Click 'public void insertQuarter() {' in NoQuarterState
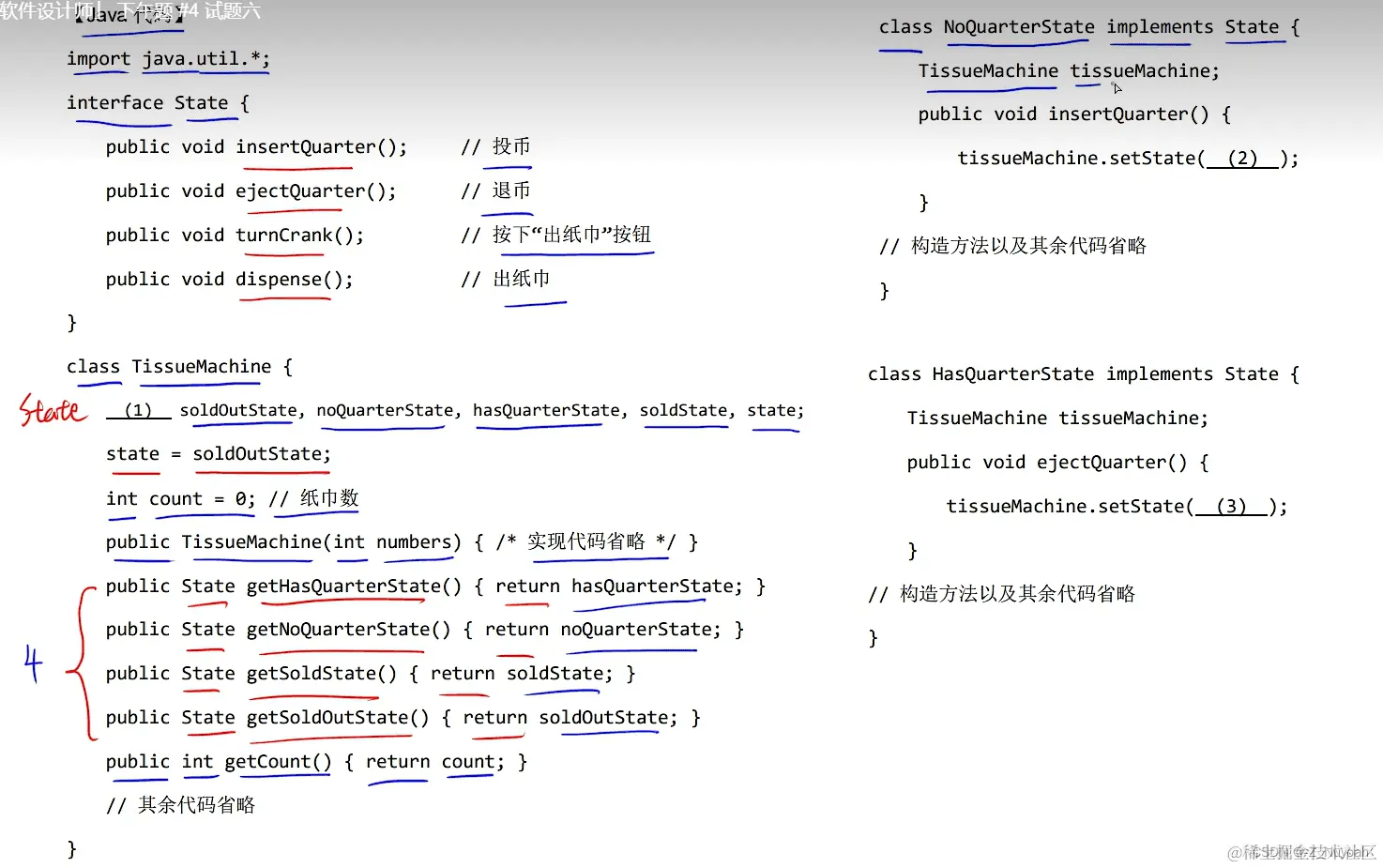The width and height of the screenshot is (1383, 868). (x=1074, y=114)
